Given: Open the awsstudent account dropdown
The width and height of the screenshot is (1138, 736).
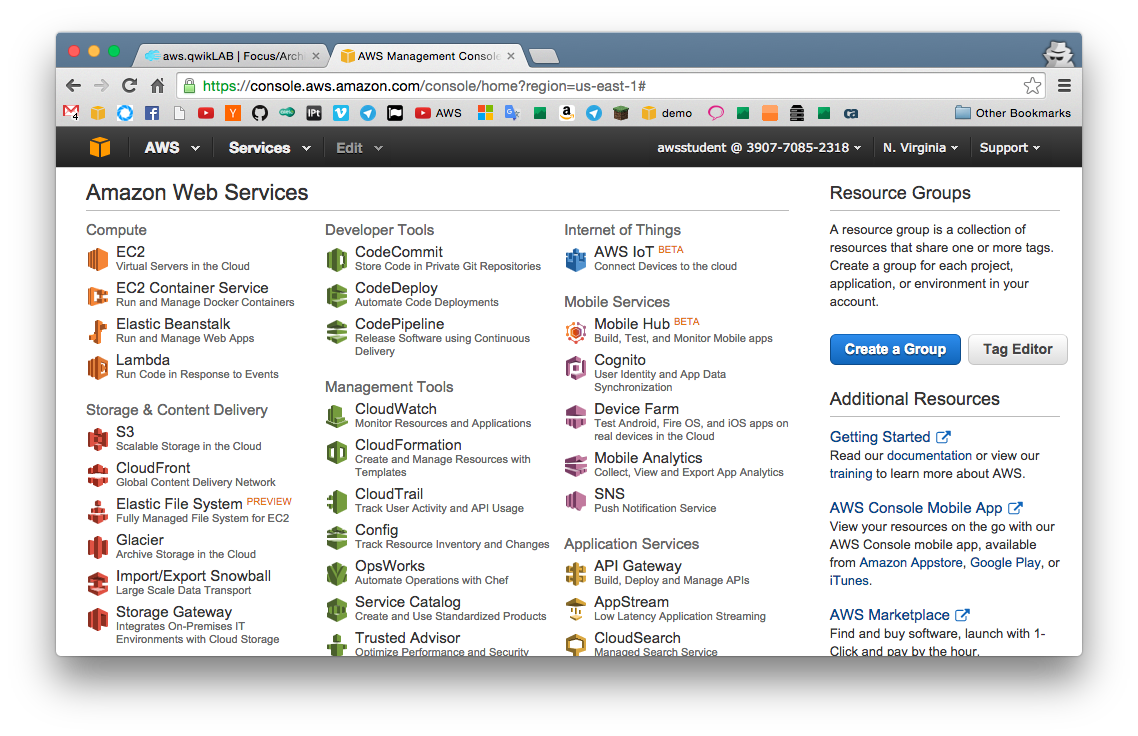Looking at the screenshot, I should 759,148.
